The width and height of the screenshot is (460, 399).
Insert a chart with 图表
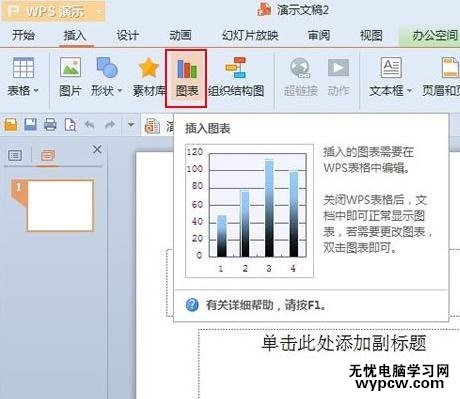[x=186, y=79]
